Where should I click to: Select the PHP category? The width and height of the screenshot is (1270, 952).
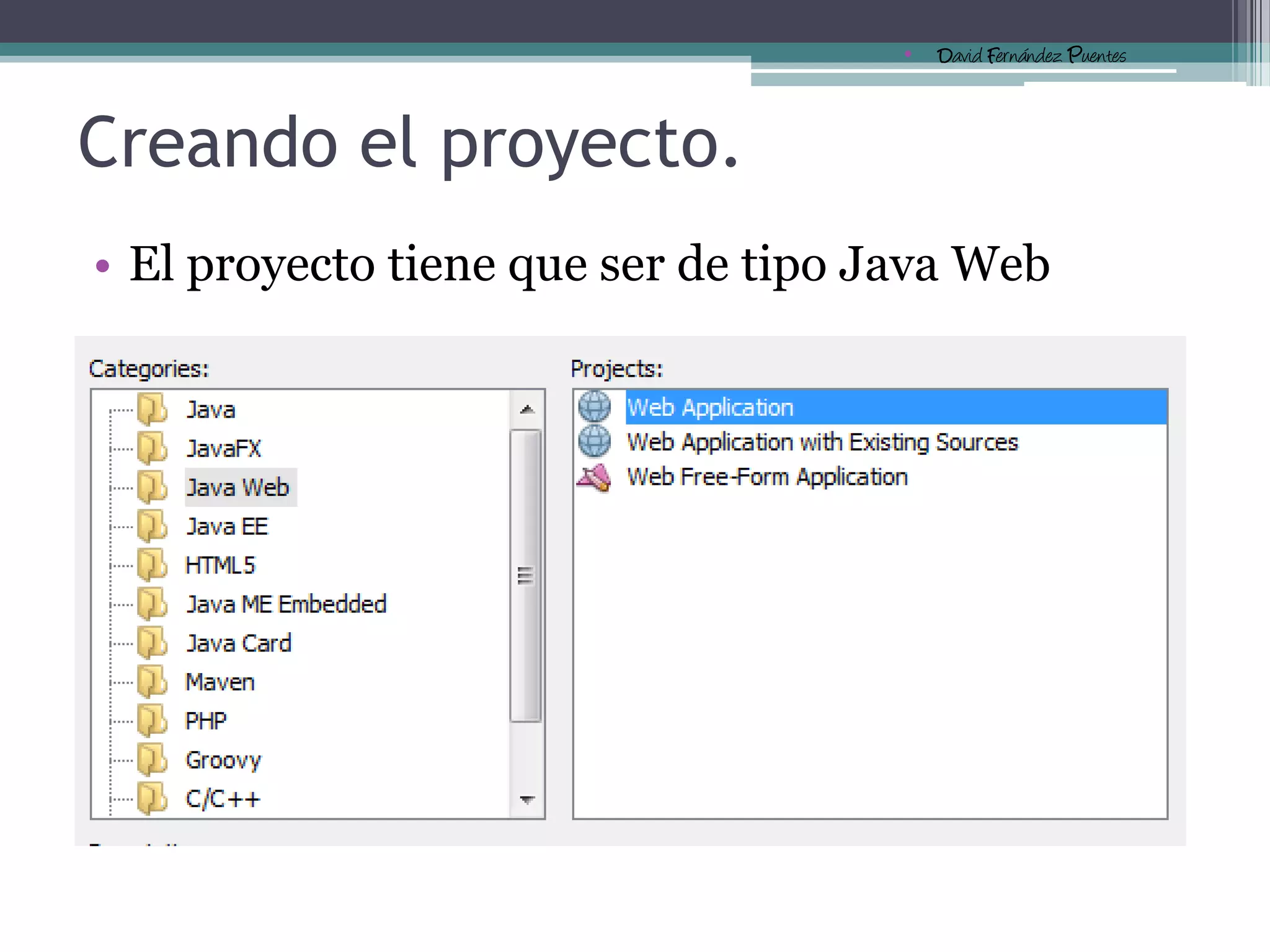(x=206, y=721)
